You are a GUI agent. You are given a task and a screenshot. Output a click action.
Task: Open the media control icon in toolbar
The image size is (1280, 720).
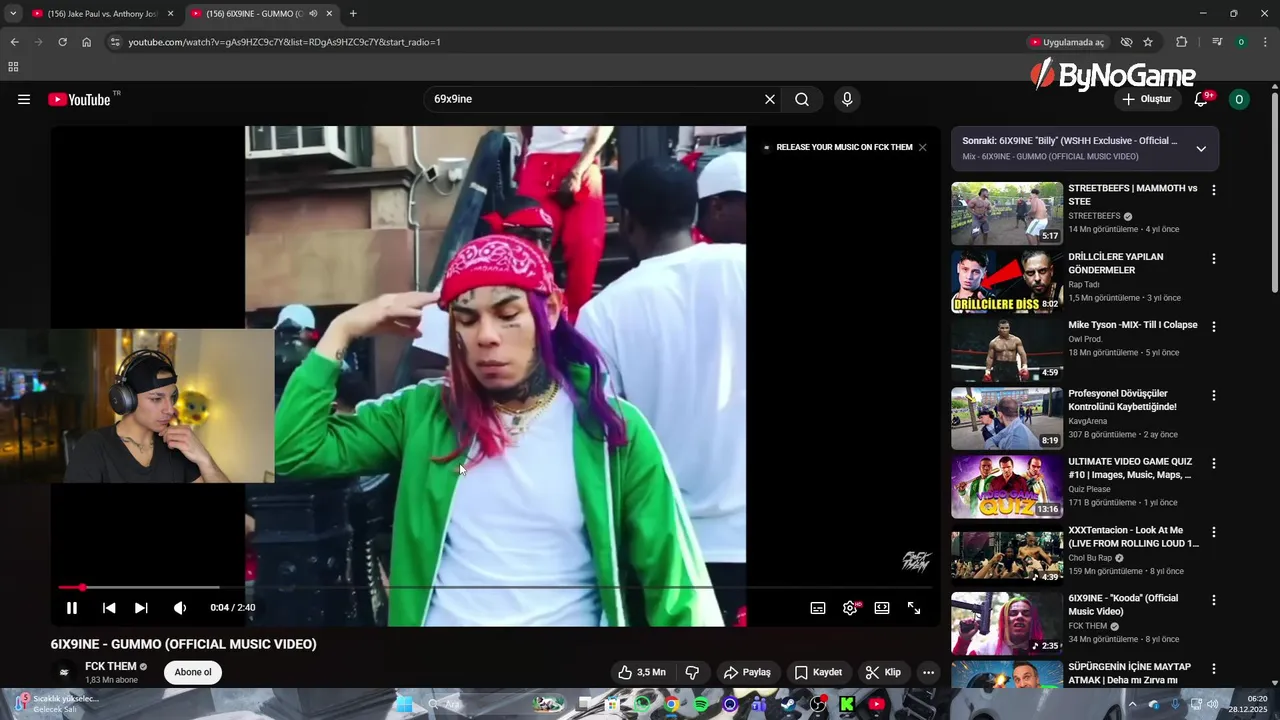[1217, 42]
